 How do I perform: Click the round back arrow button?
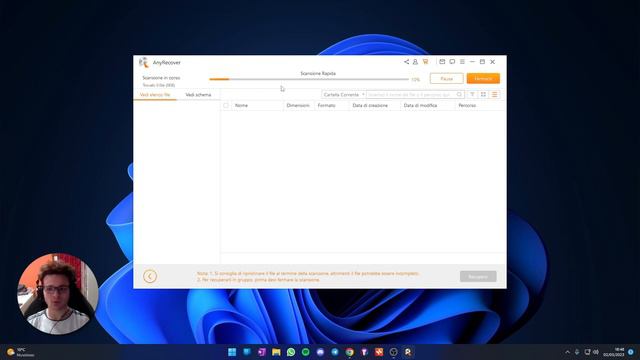pyautogui.click(x=150, y=276)
